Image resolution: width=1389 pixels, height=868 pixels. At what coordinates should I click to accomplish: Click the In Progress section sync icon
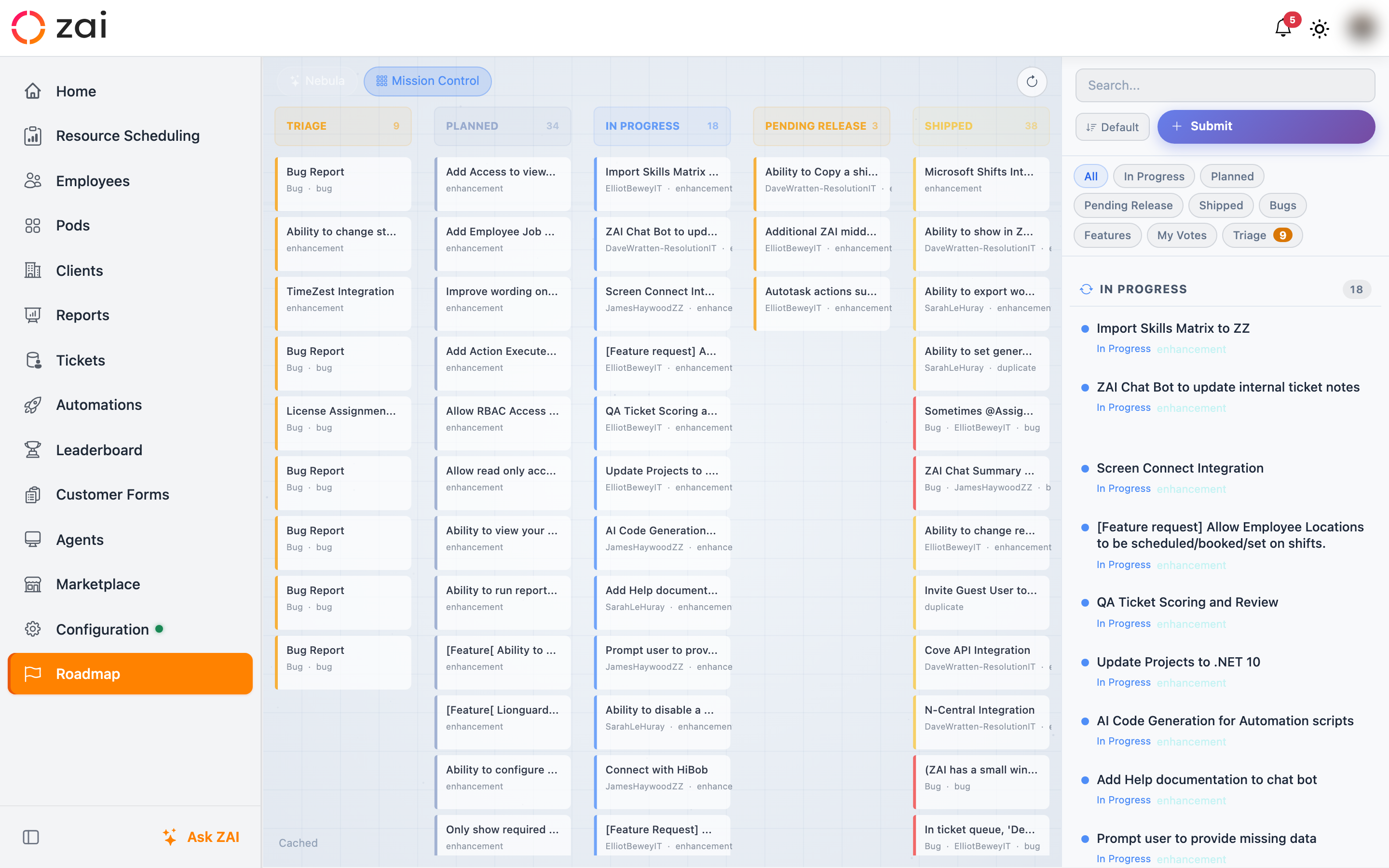point(1086,289)
